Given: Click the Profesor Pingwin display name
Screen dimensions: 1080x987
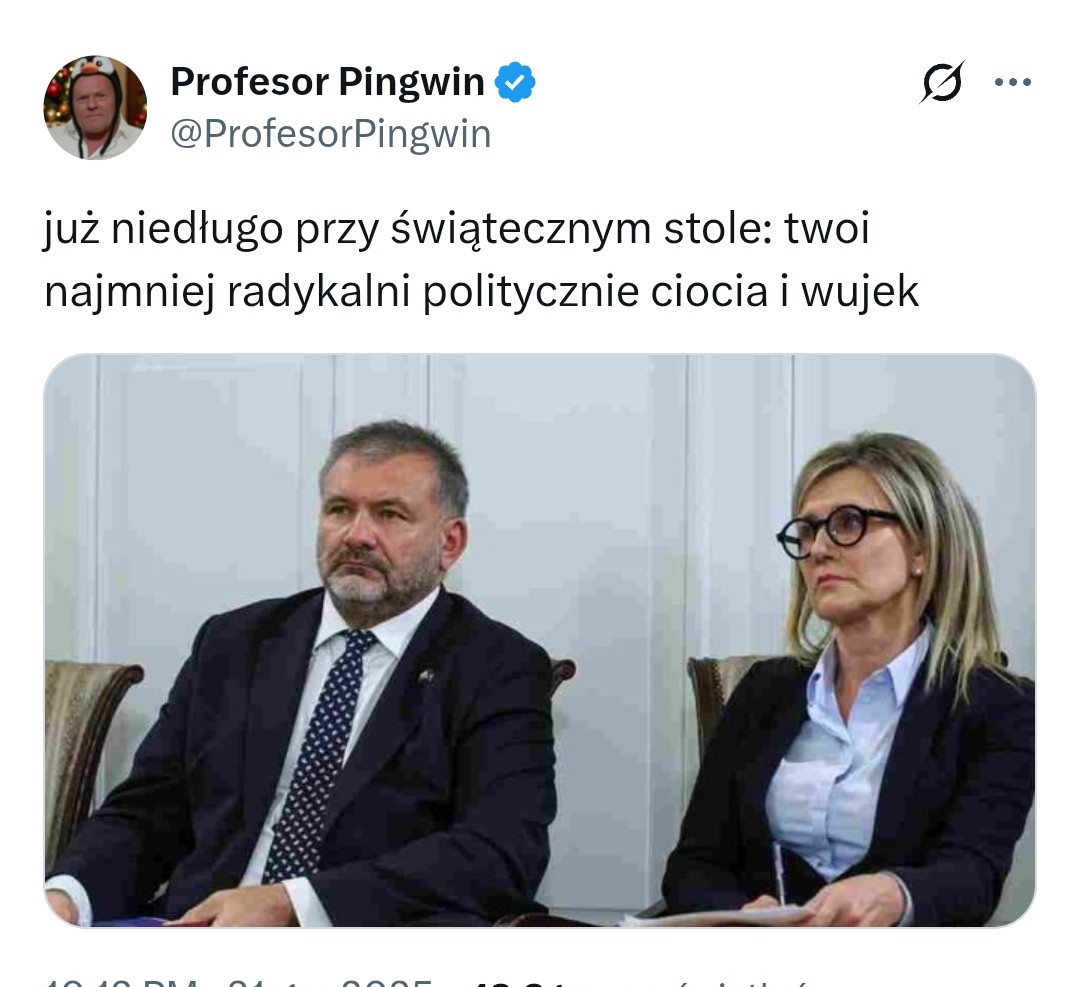Looking at the screenshot, I should click(x=327, y=81).
